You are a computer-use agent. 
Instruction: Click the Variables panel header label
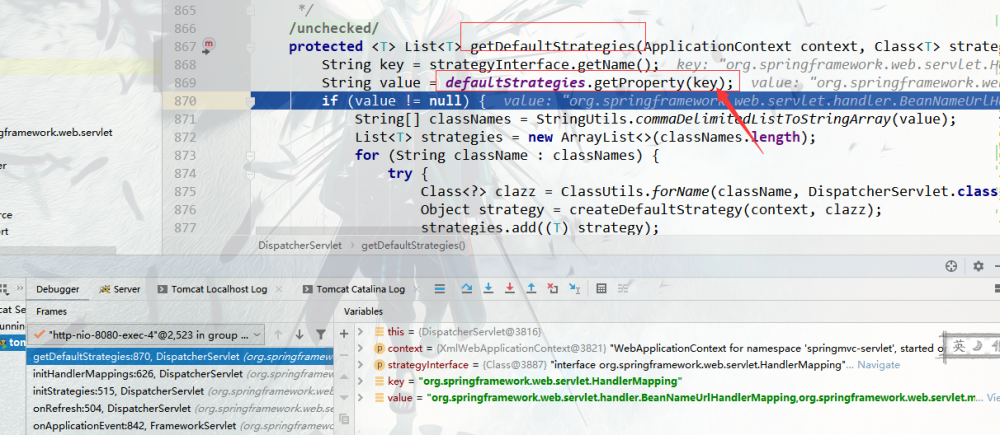pos(364,311)
